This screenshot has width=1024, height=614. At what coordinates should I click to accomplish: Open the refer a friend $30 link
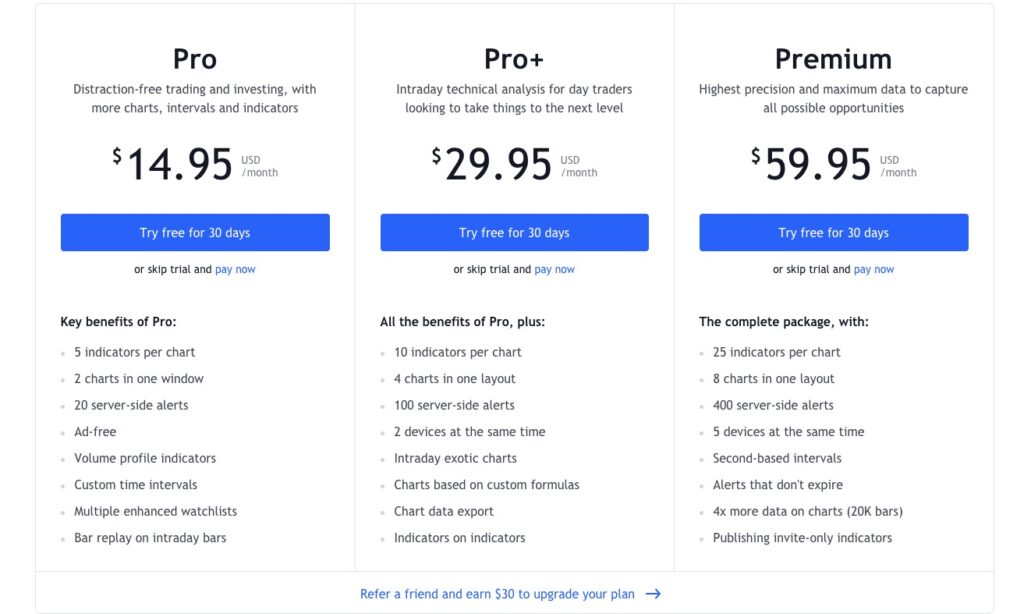click(x=497, y=594)
